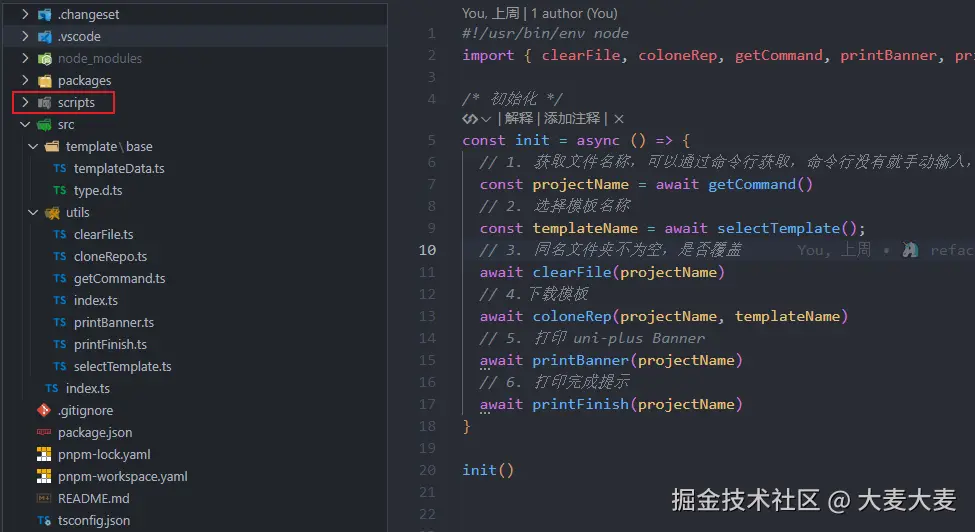
Task: Click the getCommand() call on line 7
Action: coord(760,184)
